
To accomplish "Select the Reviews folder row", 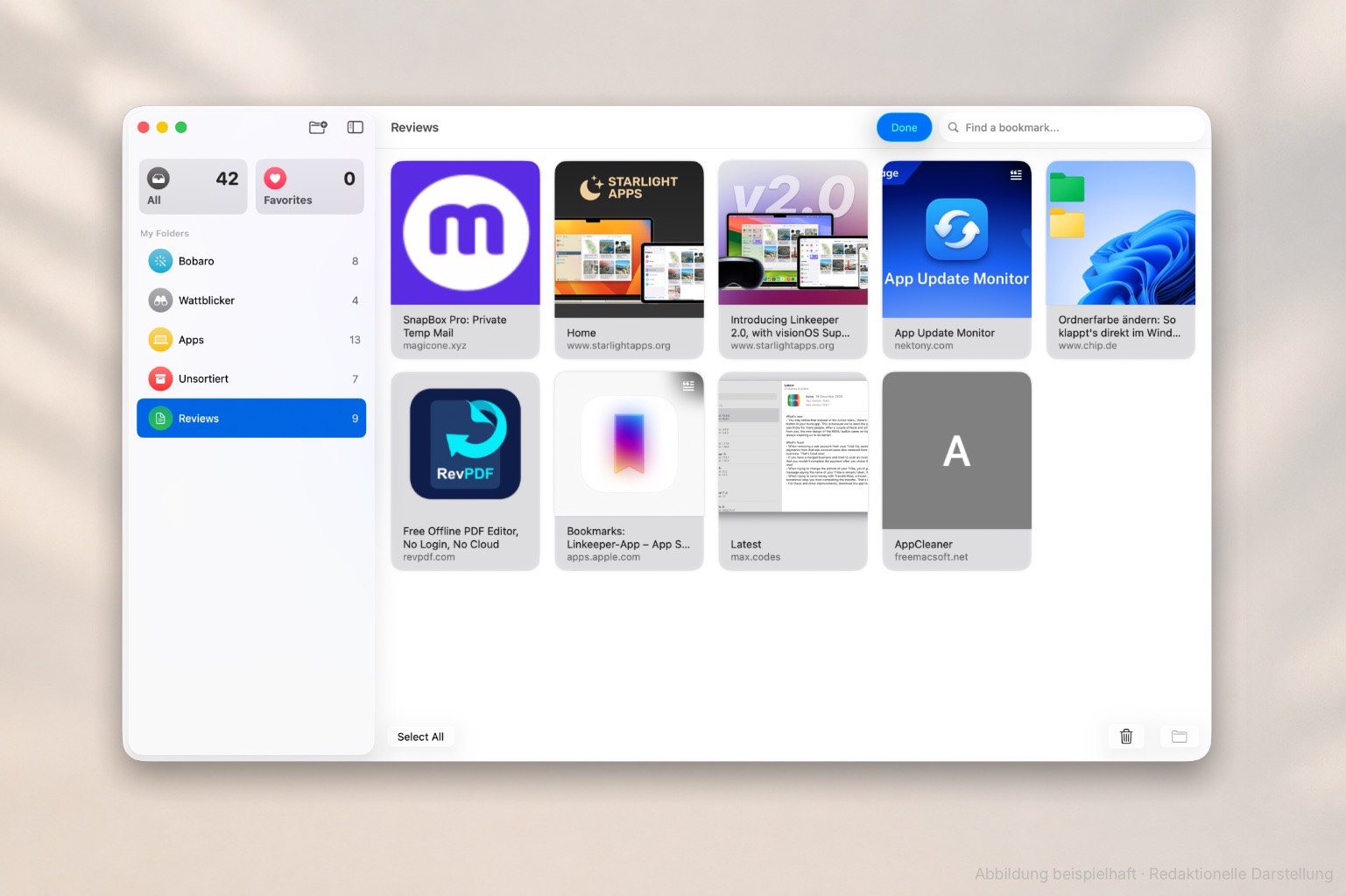I will (251, 419).
